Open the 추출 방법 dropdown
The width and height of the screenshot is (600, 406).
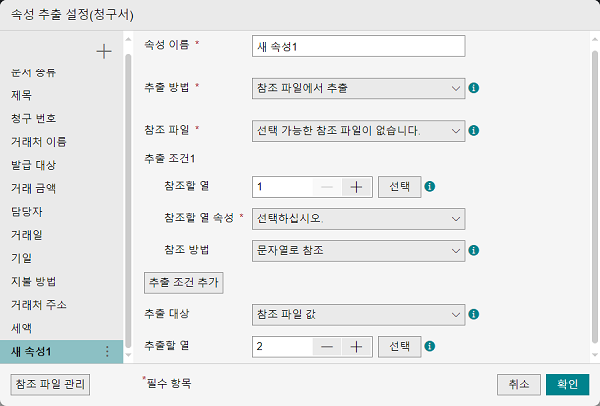(x=359, y=88)
